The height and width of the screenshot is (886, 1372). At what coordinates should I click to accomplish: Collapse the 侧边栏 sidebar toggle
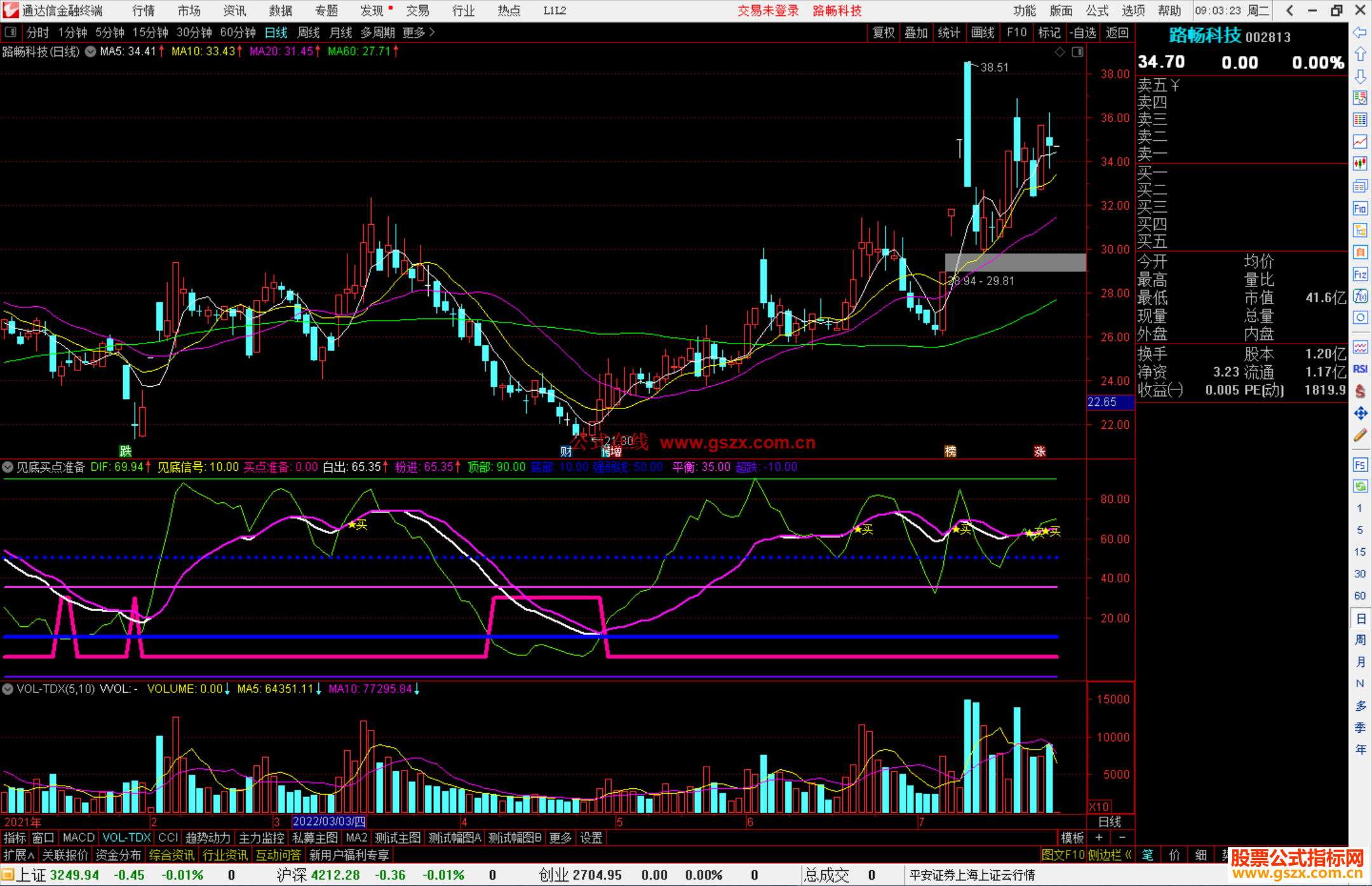pyautogui.click(x=1110, y=855)
